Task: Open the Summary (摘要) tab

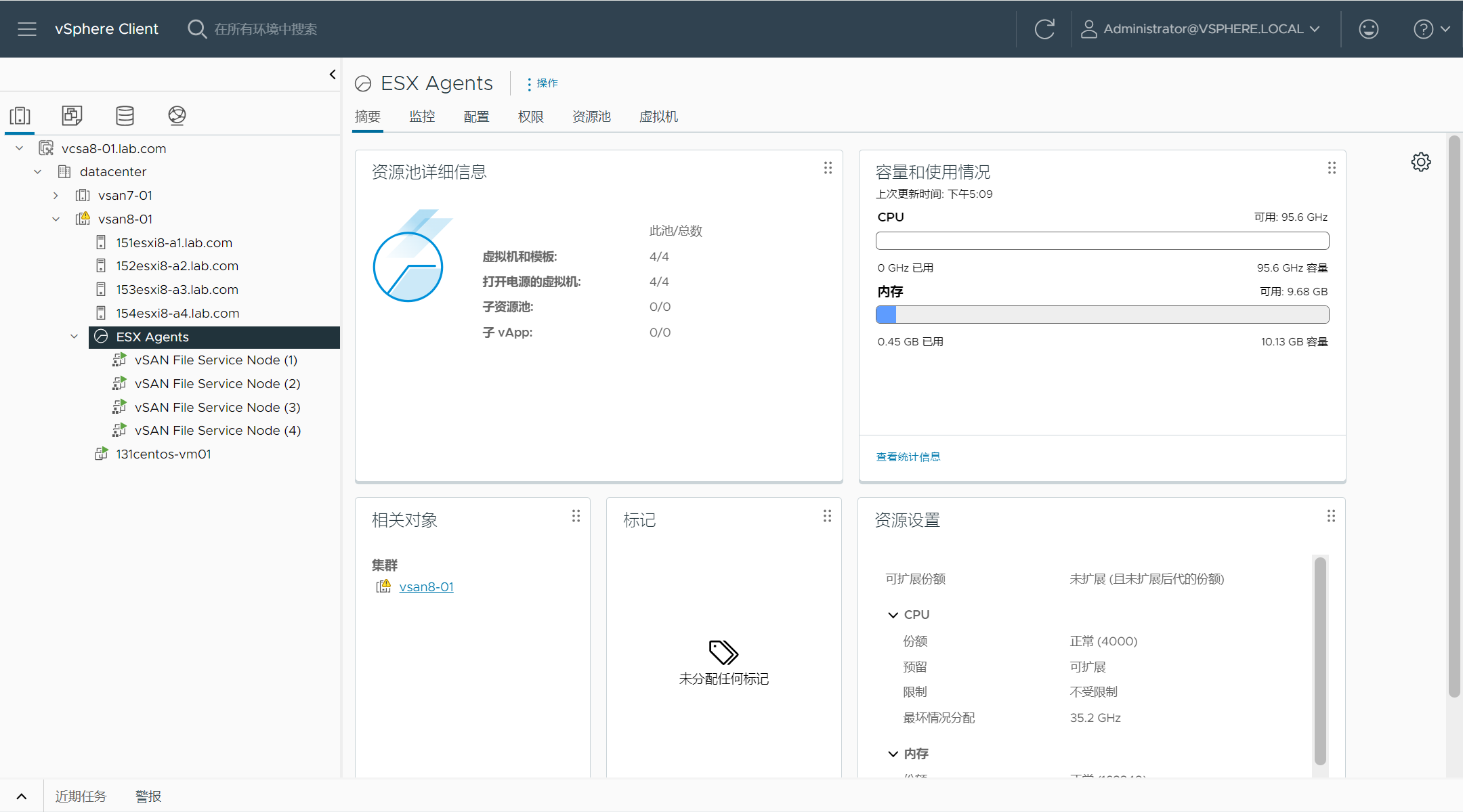Action: [x=368, y=116]
